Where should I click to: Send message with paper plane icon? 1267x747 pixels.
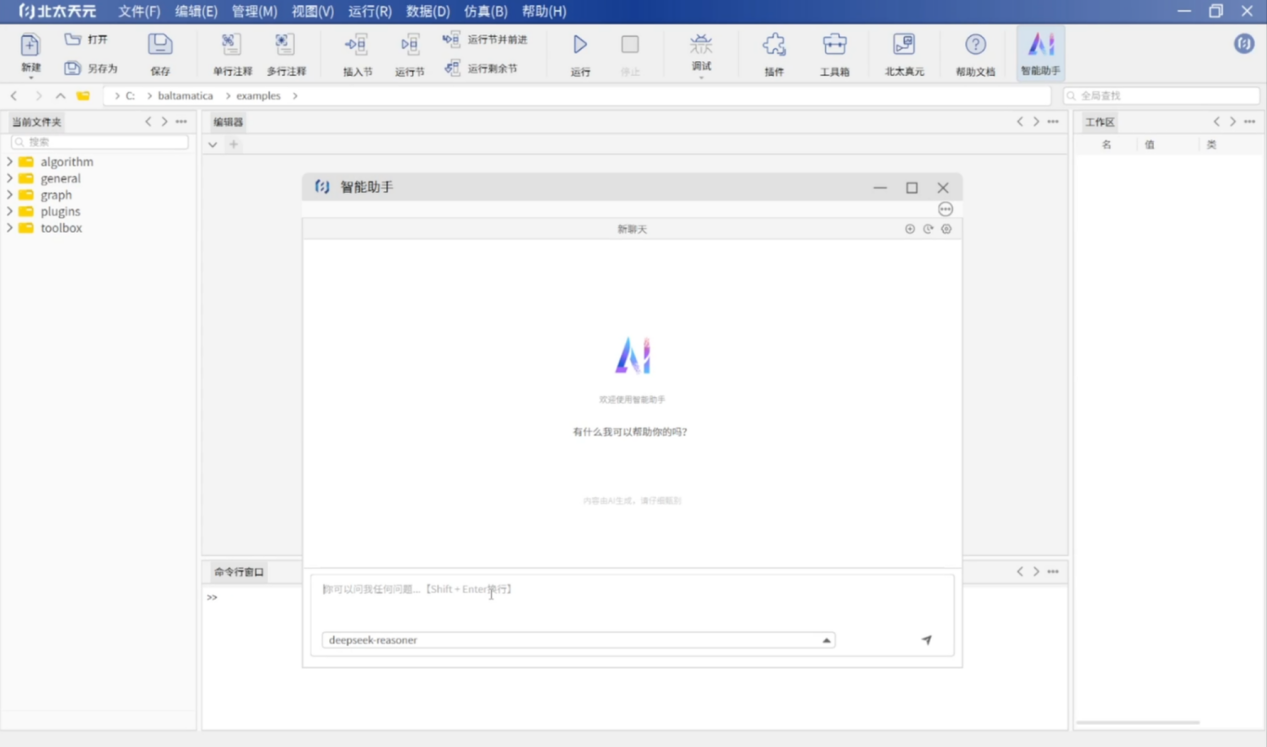tap(926, 640)
